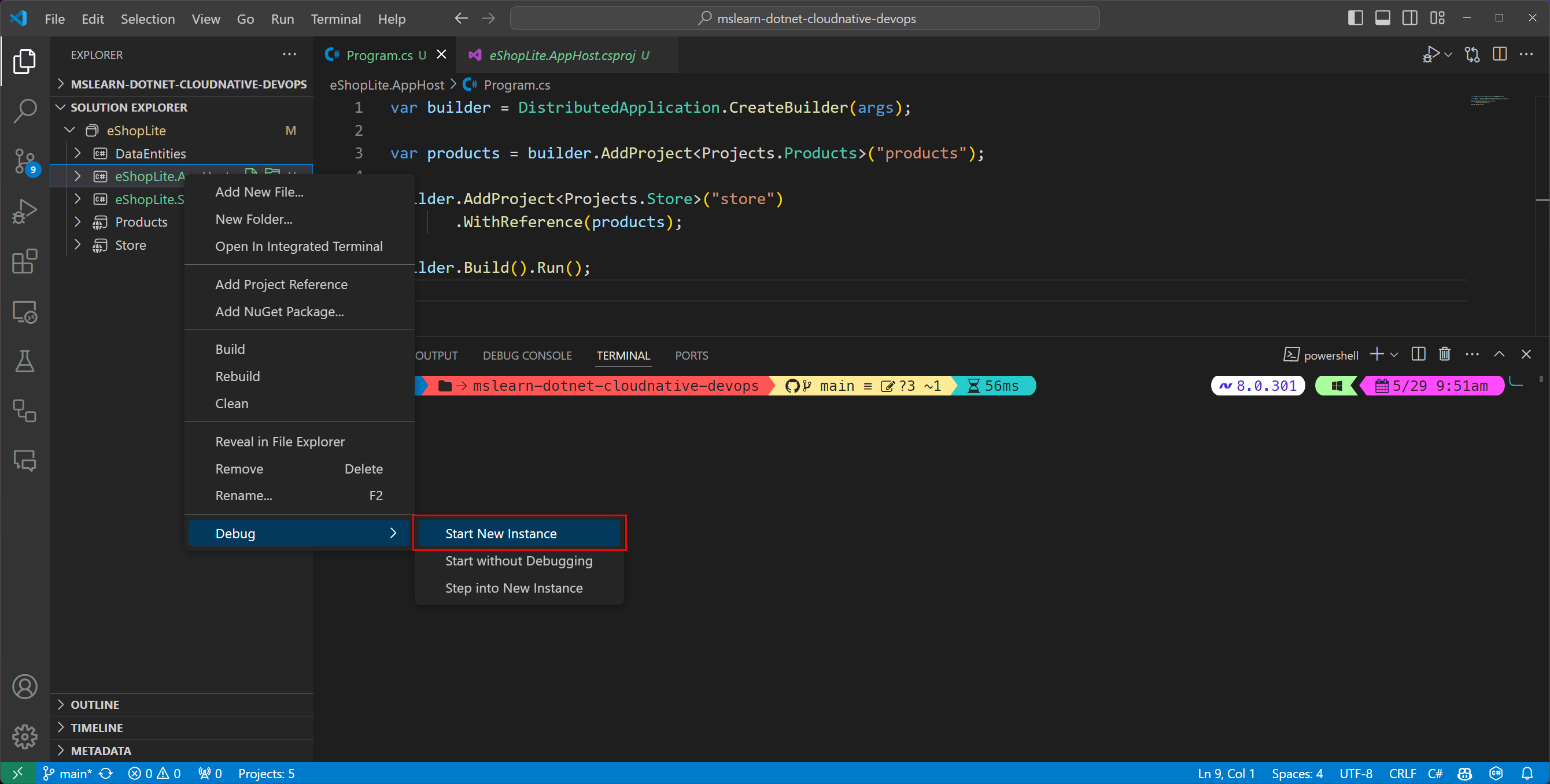Open the notifications bell in status bar

[1527, 774]
